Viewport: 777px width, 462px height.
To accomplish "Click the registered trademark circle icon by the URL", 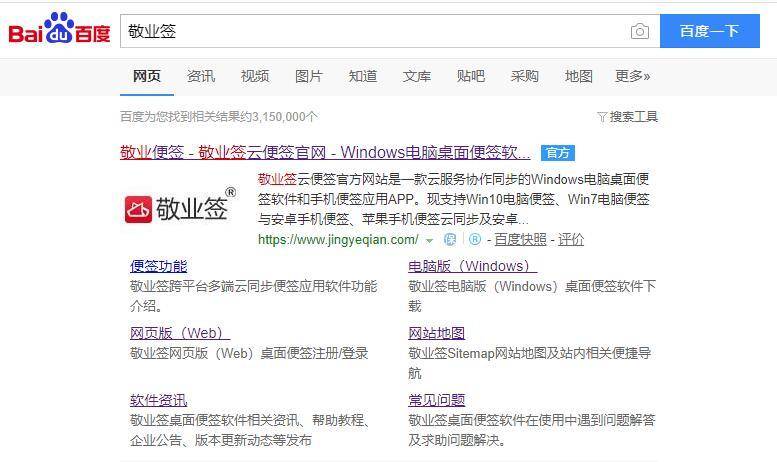I will 475,239.
